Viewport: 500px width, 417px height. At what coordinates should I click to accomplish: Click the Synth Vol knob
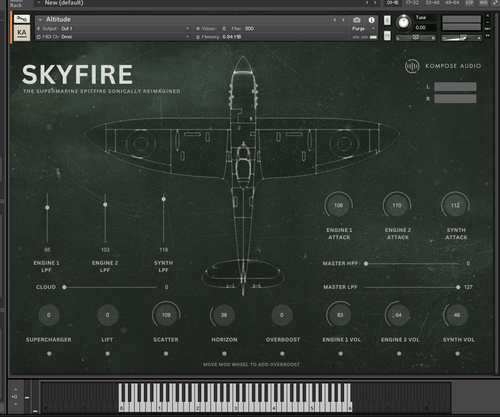[457, 315]
